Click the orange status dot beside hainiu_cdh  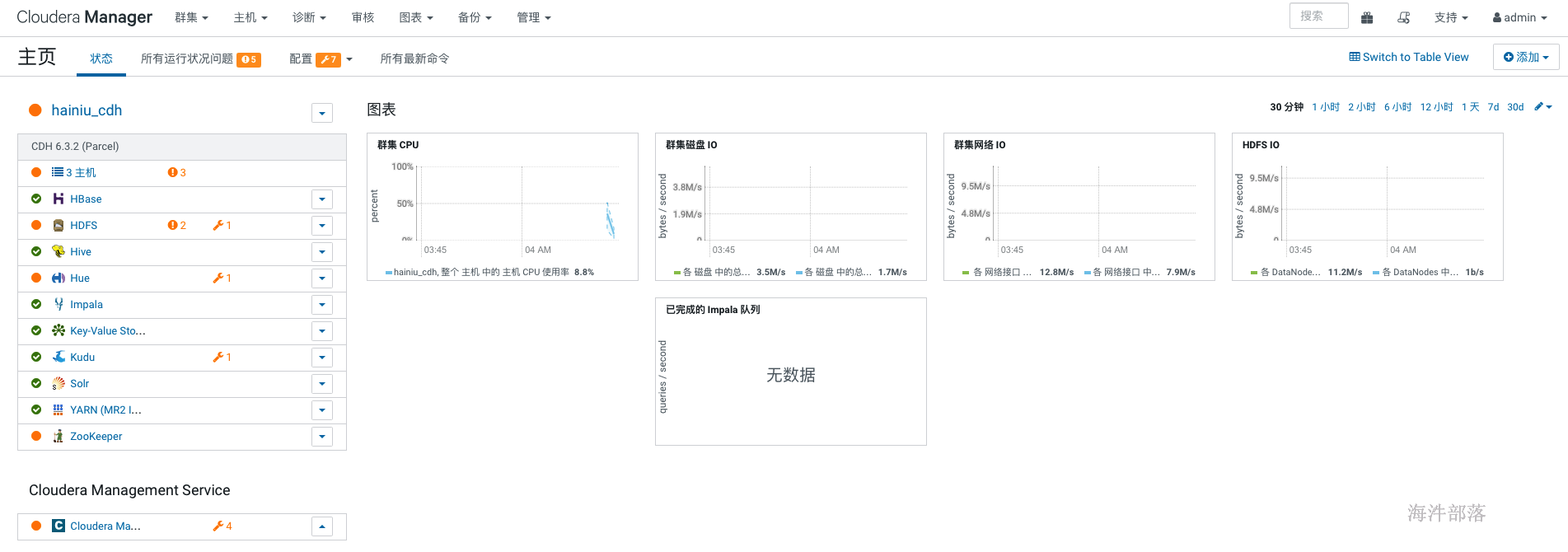(35, 110)
